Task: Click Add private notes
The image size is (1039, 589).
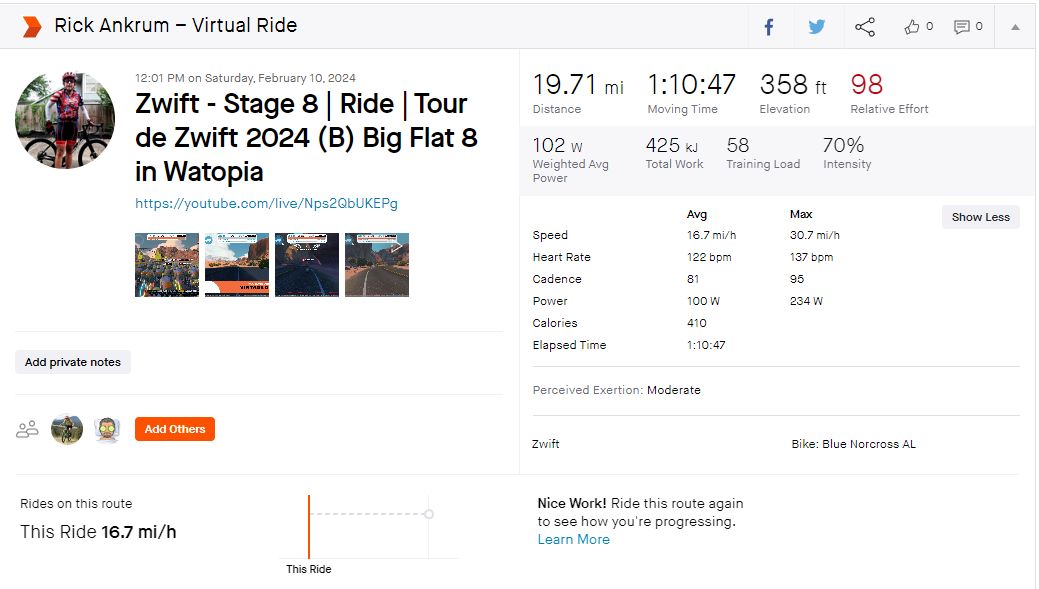Action: pos(73,362)
